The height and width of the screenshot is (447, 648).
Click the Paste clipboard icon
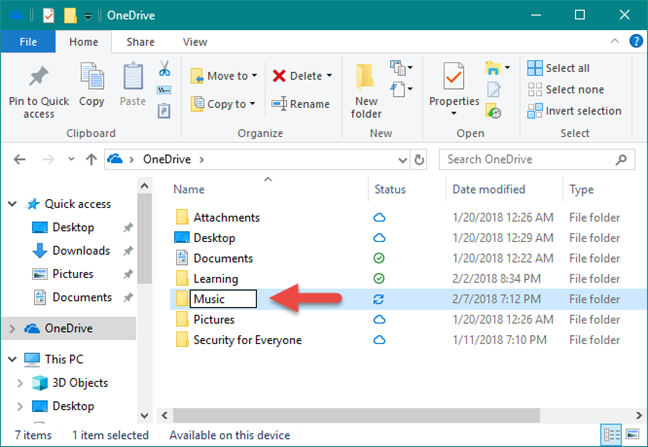(133, 76)
